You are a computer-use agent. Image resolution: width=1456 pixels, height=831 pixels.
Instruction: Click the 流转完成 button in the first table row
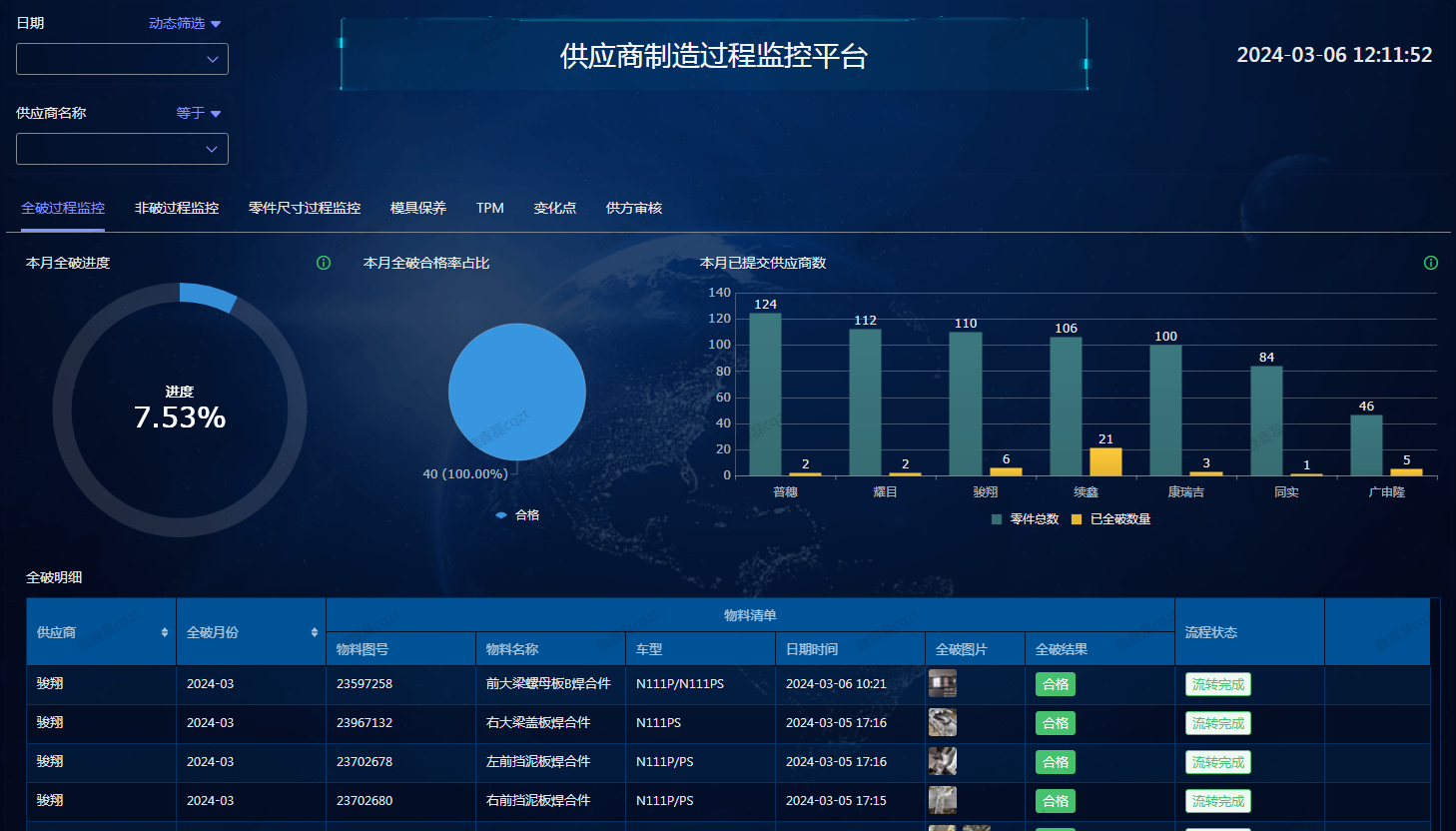[x=1217, y=683]
